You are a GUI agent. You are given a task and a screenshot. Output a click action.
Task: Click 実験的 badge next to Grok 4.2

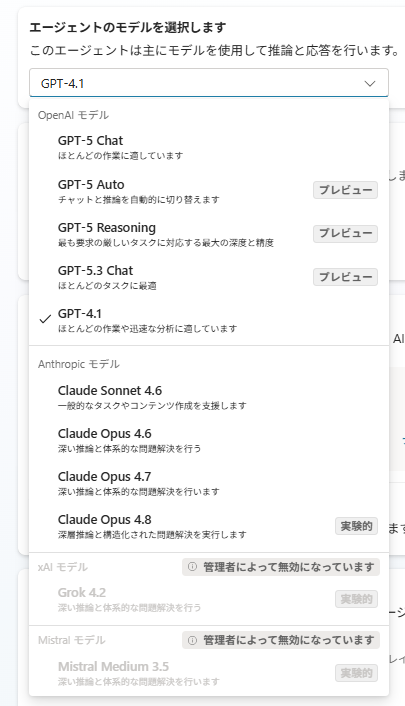356,599
